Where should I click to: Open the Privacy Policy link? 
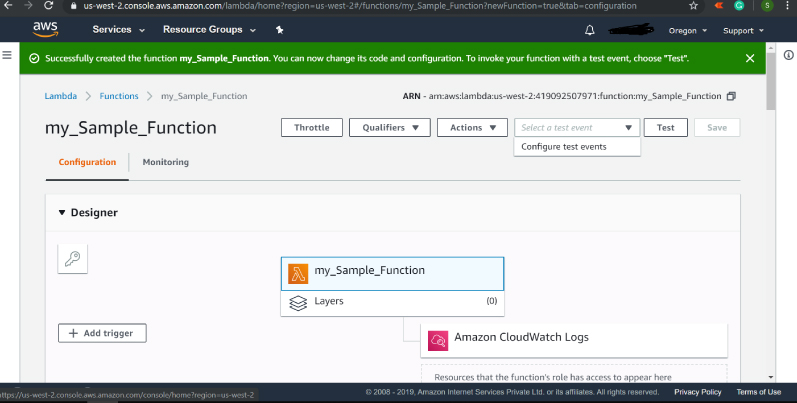click(697, 392)
